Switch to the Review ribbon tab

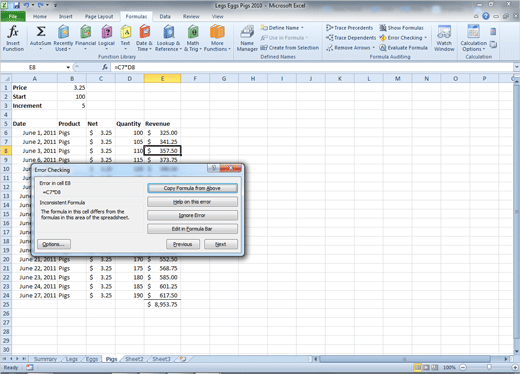(x=191, y=16)
